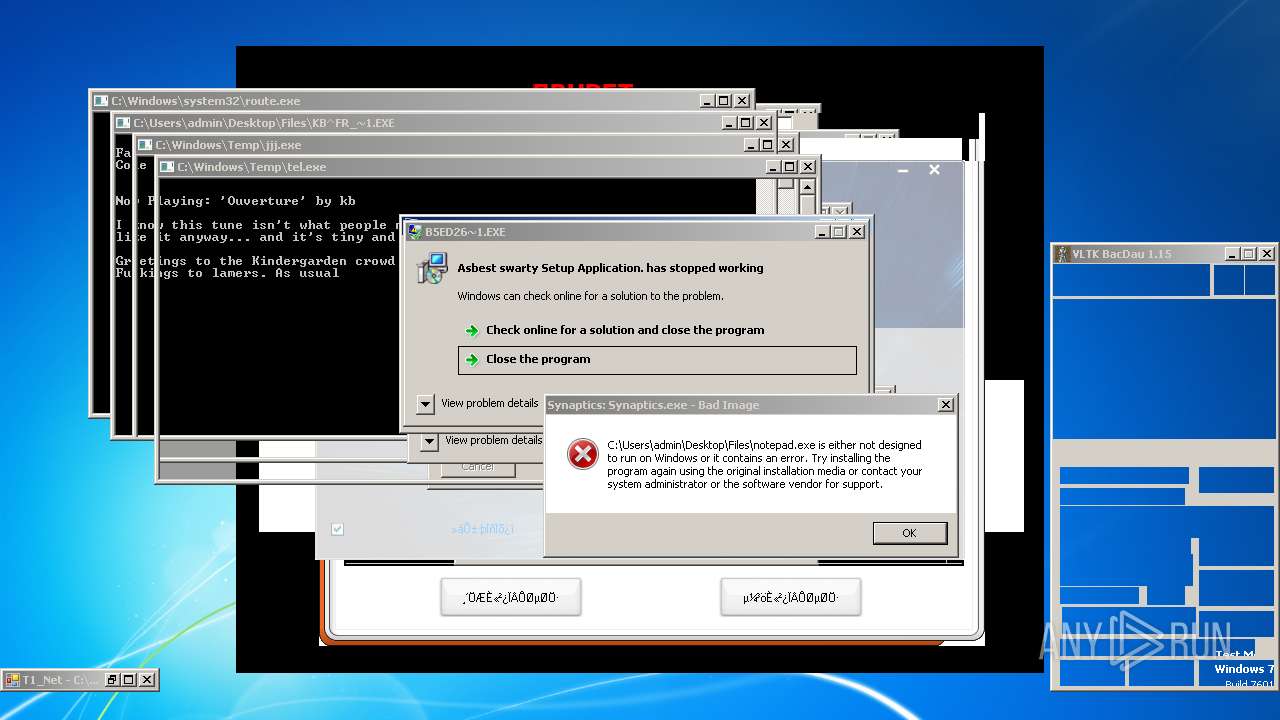Minimize the installer window with the white dash
The width and height of the screenshot is (1280, 720).
click(x=902, y=171)
